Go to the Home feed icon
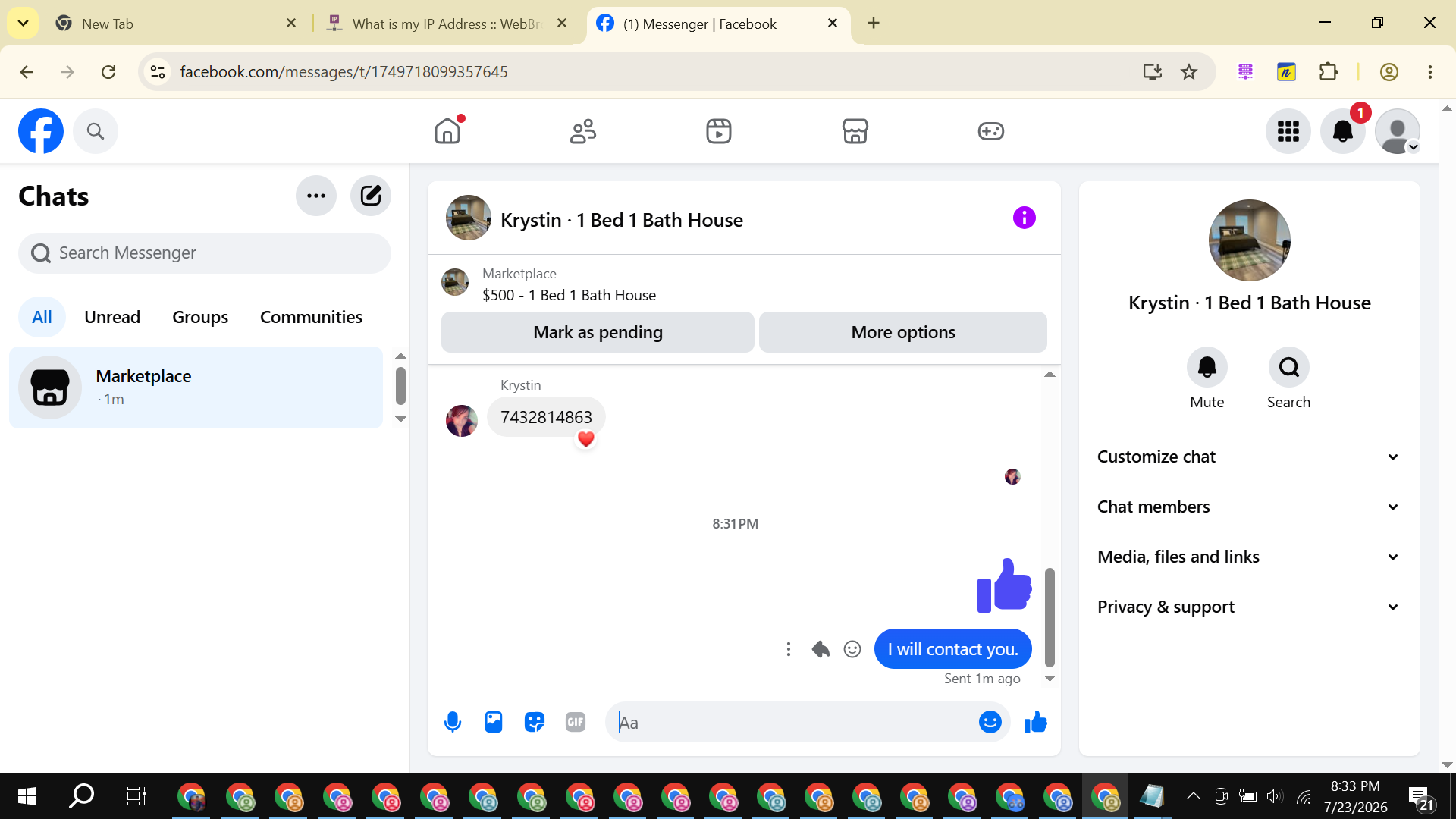This screenshot has height=819, width=1456. tap(447, 131)
